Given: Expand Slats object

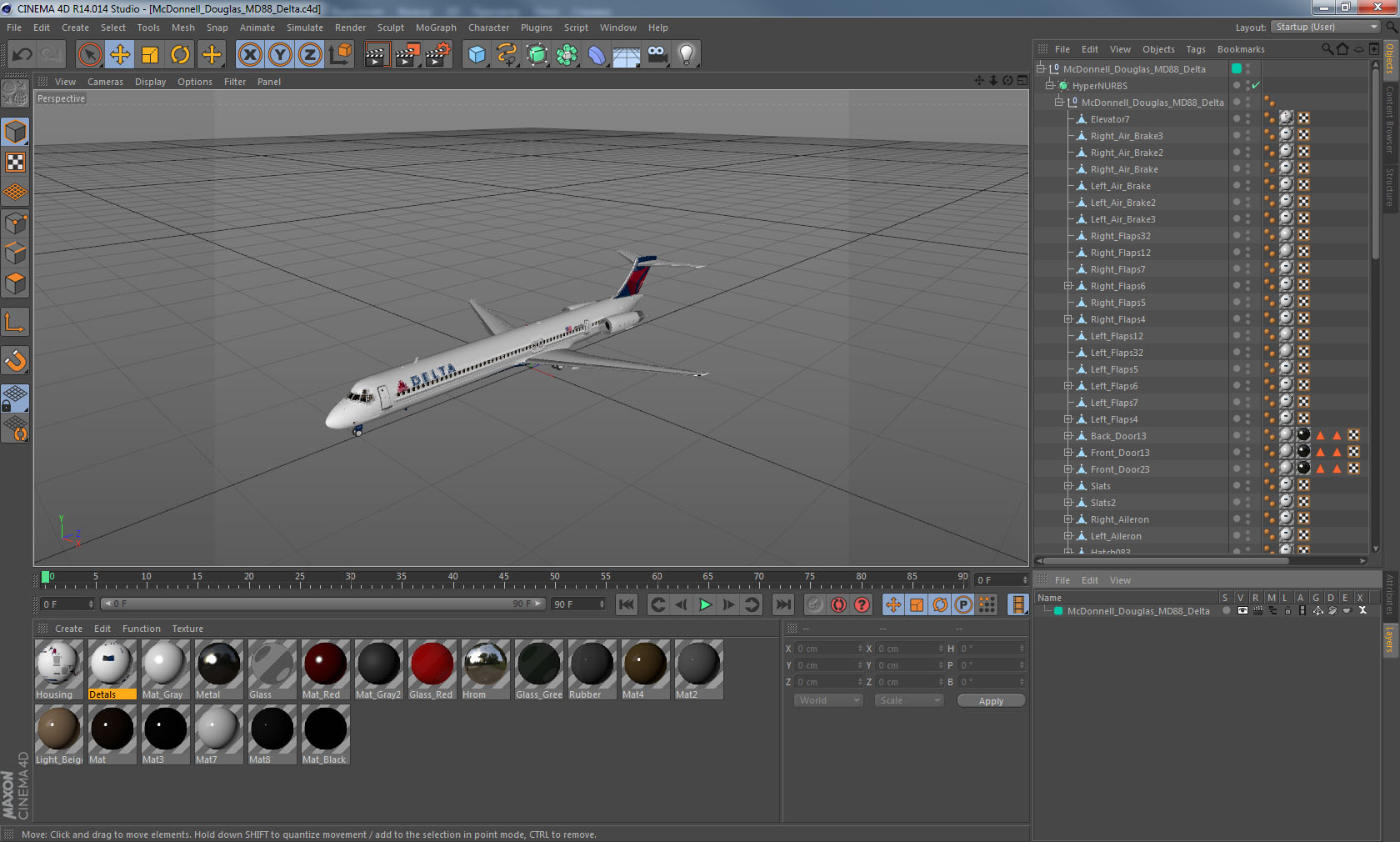Looking at the screenshot, I should [1067, 486].
